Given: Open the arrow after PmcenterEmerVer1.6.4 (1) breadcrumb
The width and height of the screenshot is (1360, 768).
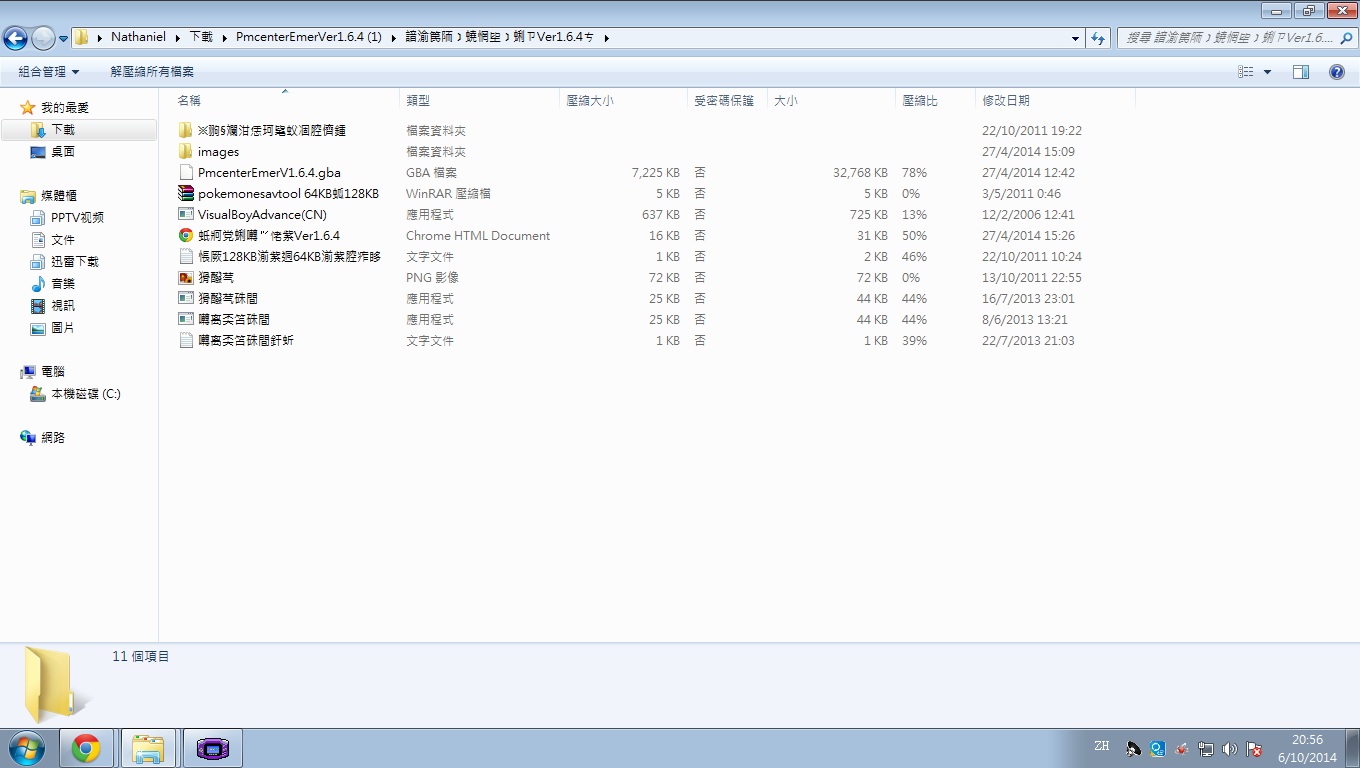Looking at the screenshot, I should coord(394,37).
